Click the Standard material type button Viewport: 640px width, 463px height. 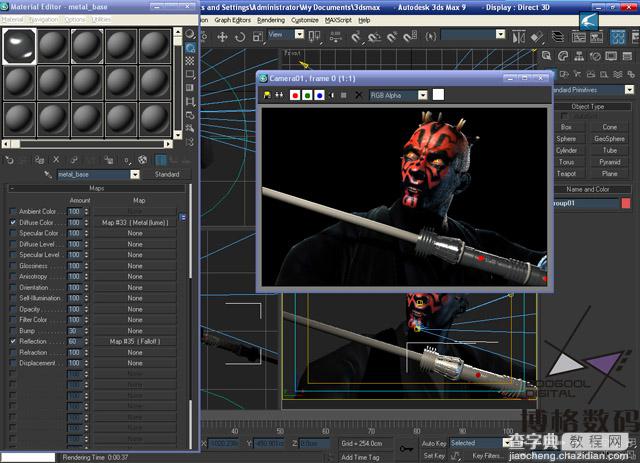(167, 174)
